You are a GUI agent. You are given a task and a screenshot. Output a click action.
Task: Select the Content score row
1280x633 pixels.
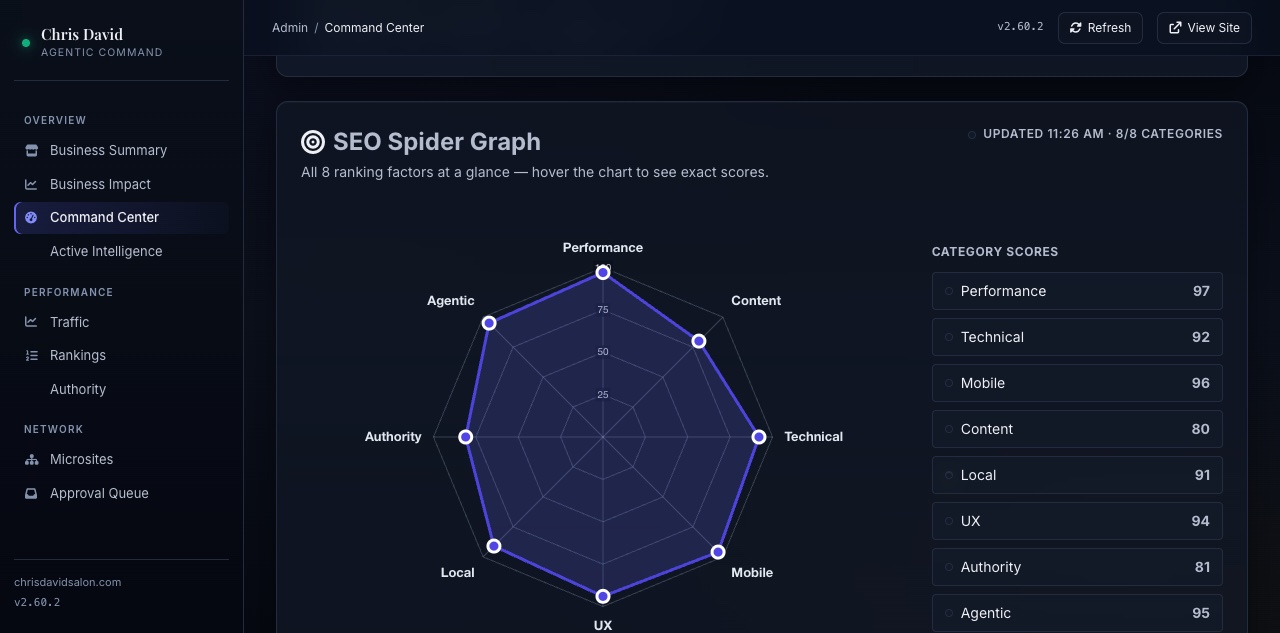(1077, 429)
